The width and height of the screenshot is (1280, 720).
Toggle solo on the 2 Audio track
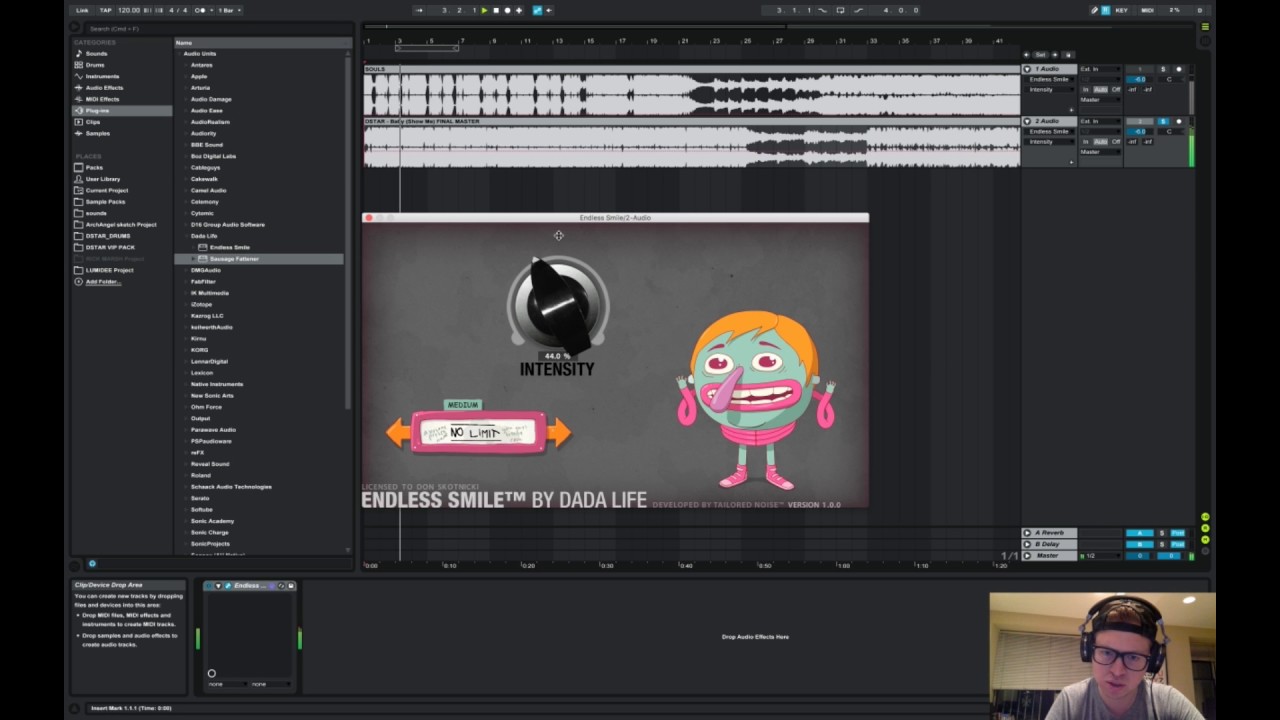1163,121
